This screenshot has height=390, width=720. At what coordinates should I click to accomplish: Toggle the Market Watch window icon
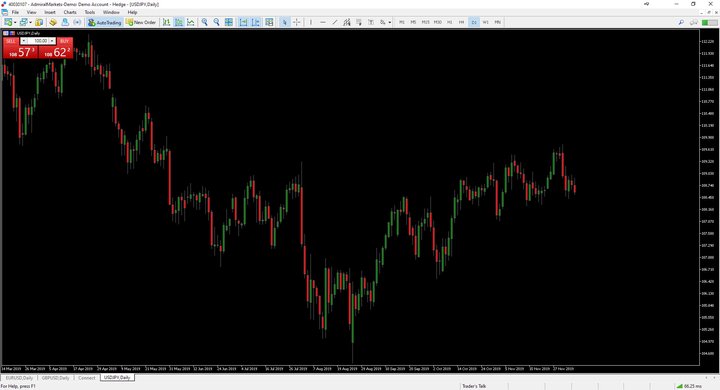pyautogui.click(x=39, y=22)
